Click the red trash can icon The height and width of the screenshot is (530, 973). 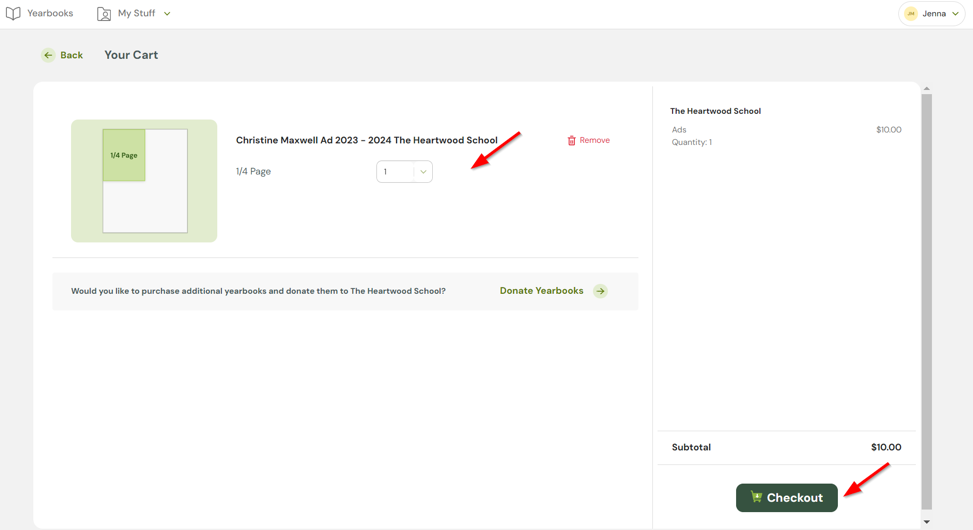click(x=571, y=141)
